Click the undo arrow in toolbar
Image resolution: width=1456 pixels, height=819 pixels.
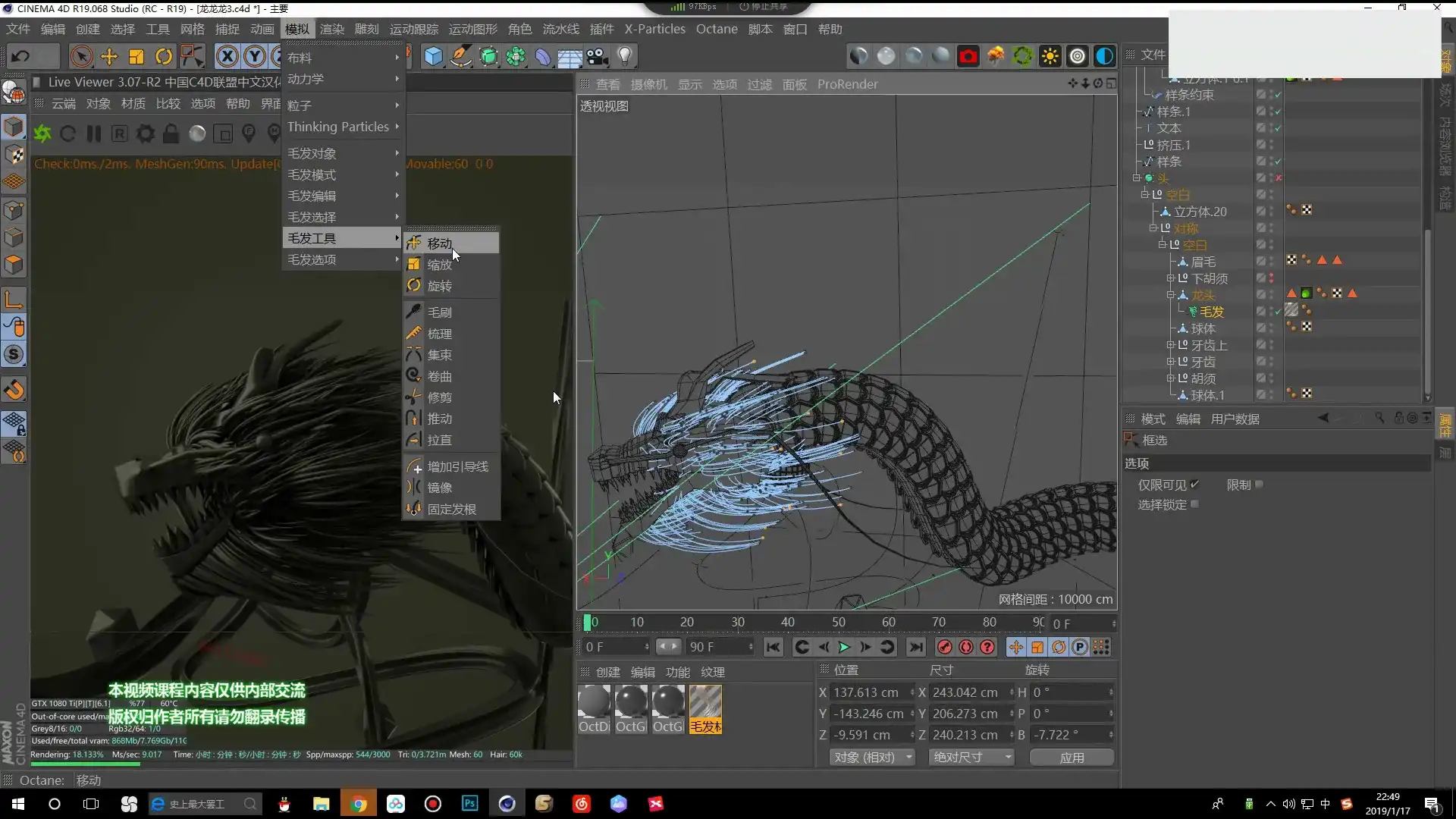point(21,56)
